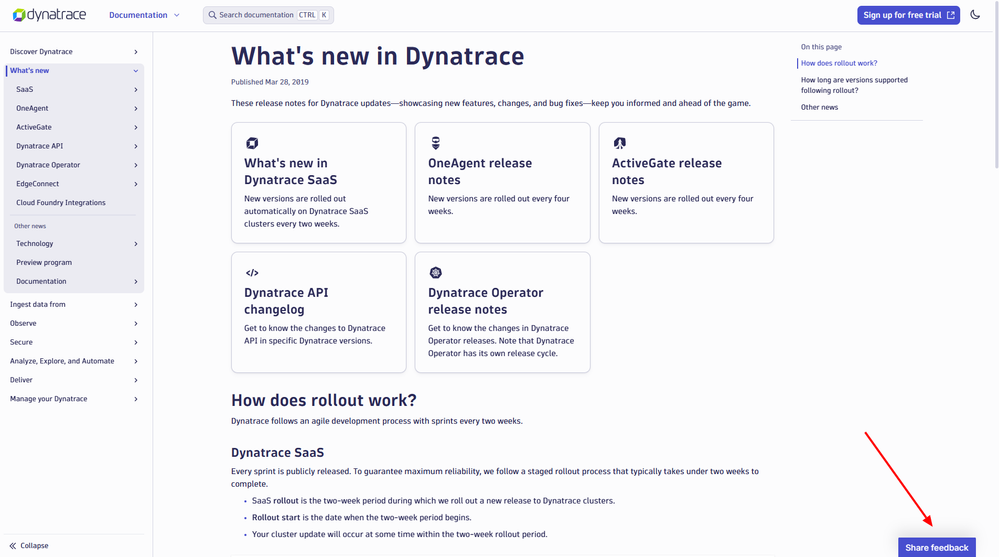This screenshot has height=557, width=999.
Task: Click the Dynatrace API code icon
Action: [252, 273]
